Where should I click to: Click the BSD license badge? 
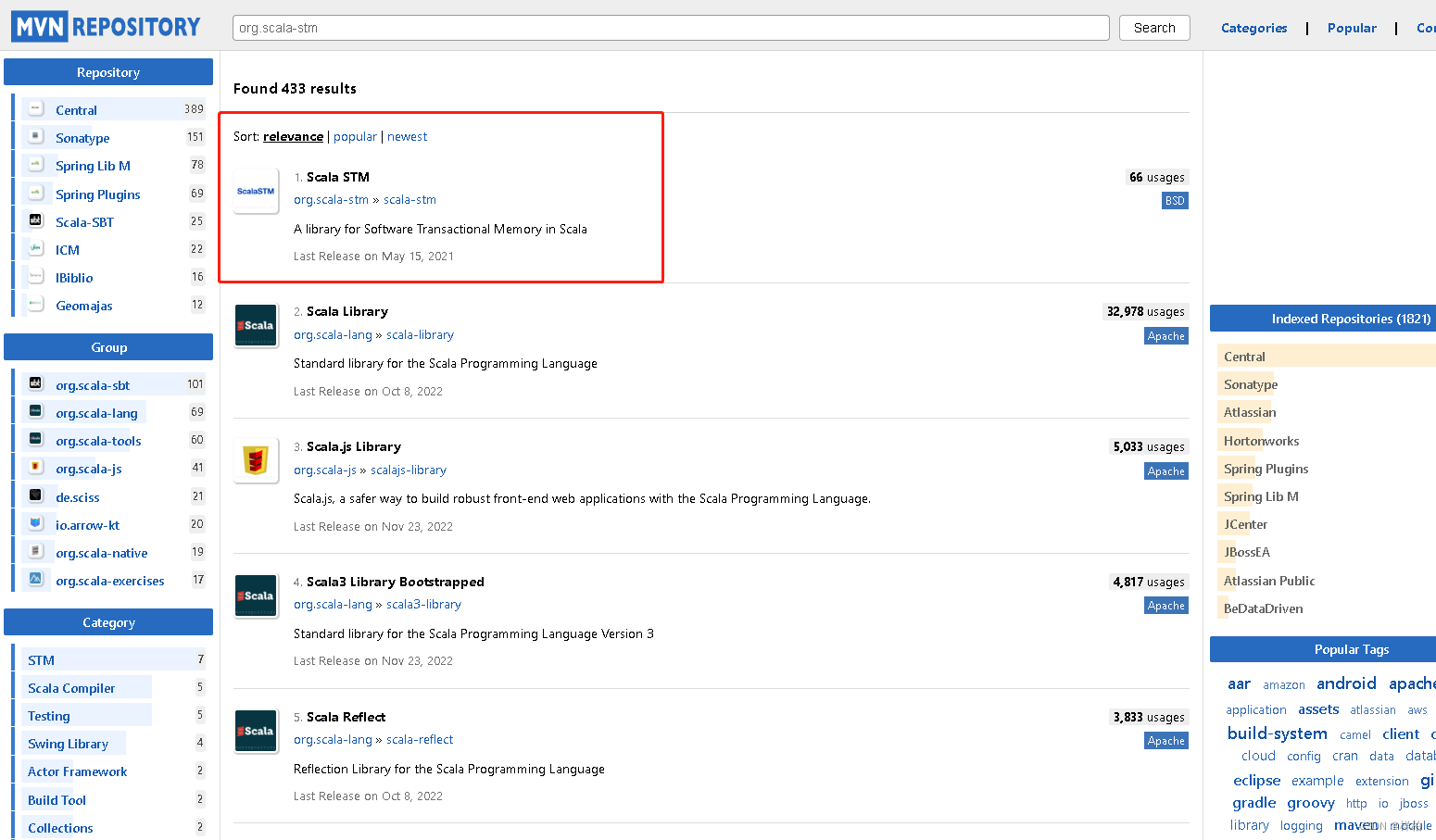pos(1175,200)
